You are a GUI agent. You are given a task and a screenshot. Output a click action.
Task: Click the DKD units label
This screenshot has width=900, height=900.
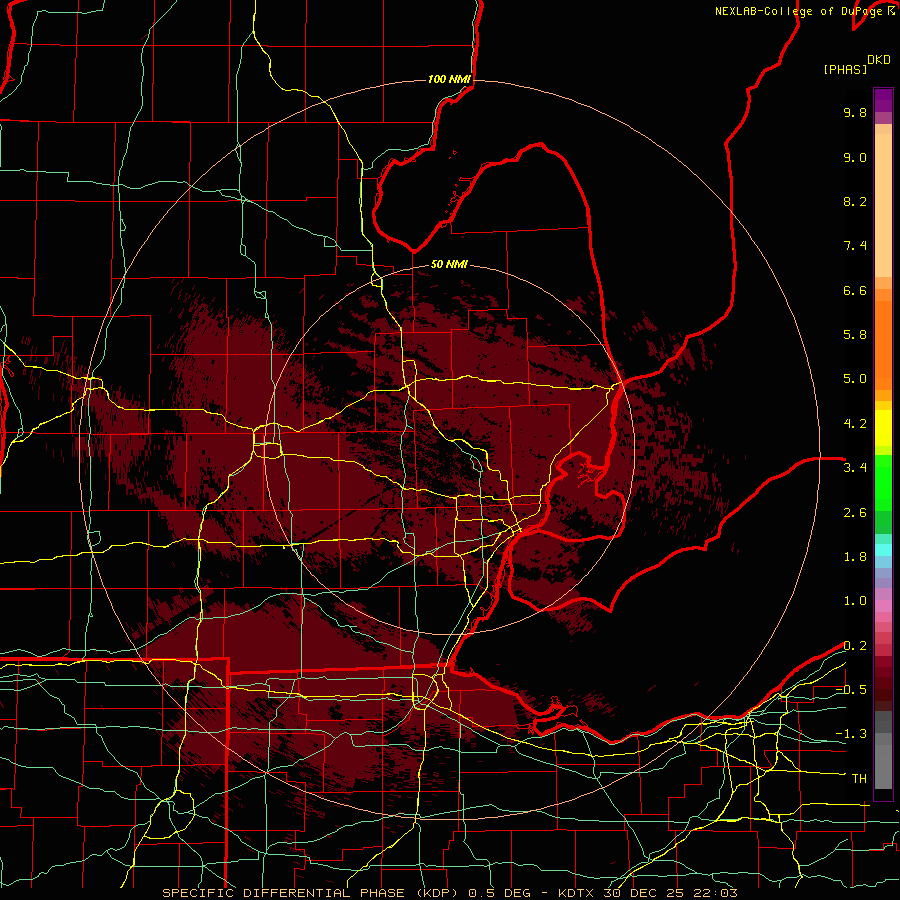[x=878, y=60]
